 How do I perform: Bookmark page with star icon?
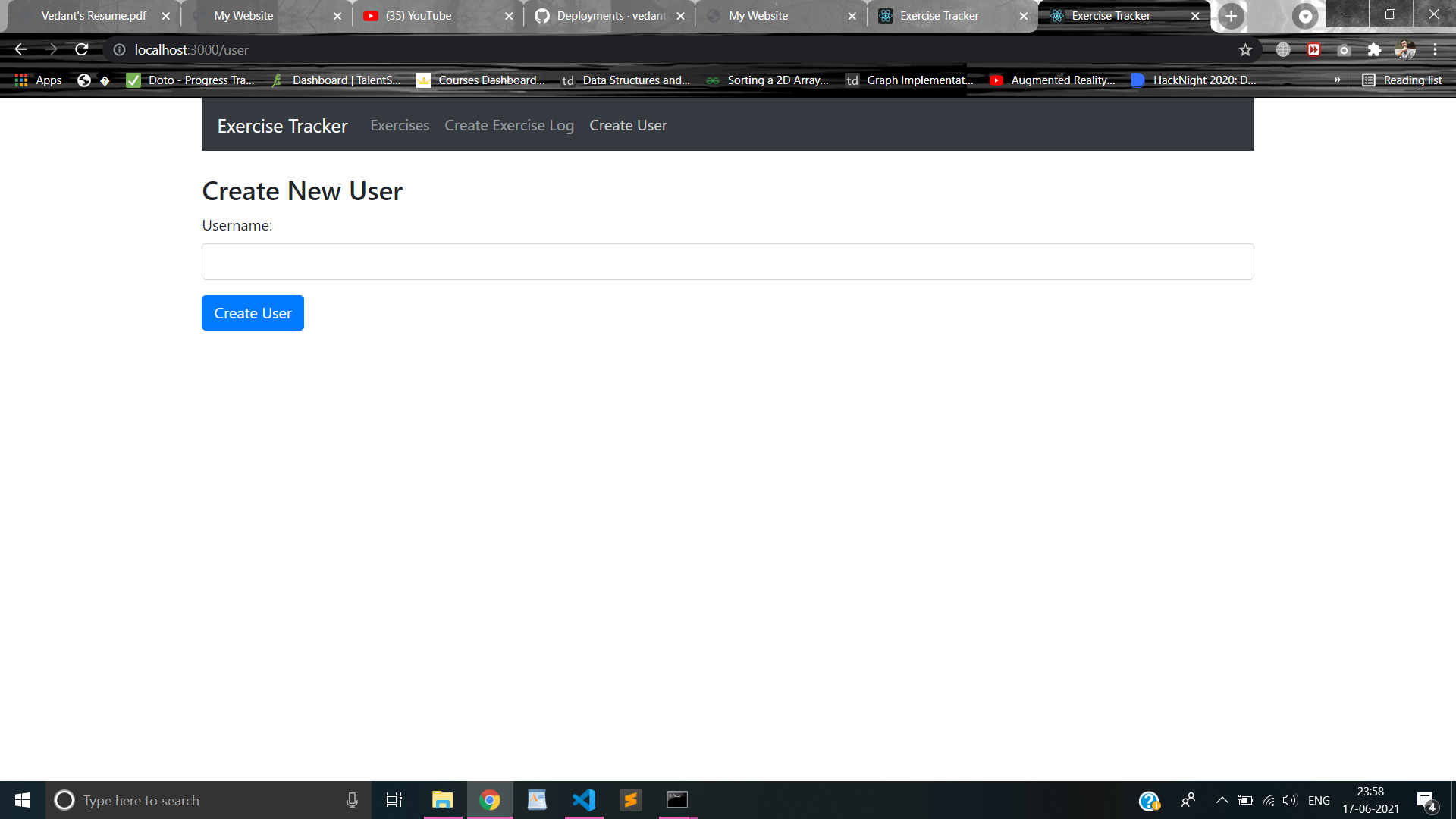pyautogui.click(x=1245, y=50)
